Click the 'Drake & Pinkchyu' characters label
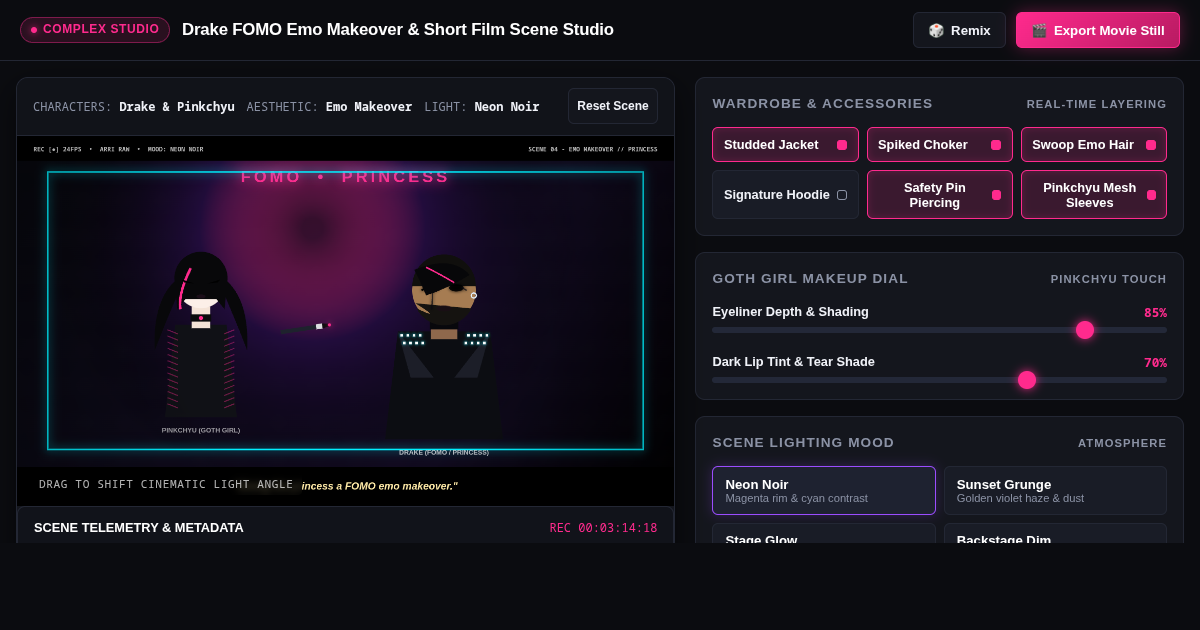 pyautogui.click(x=177, y=106)
